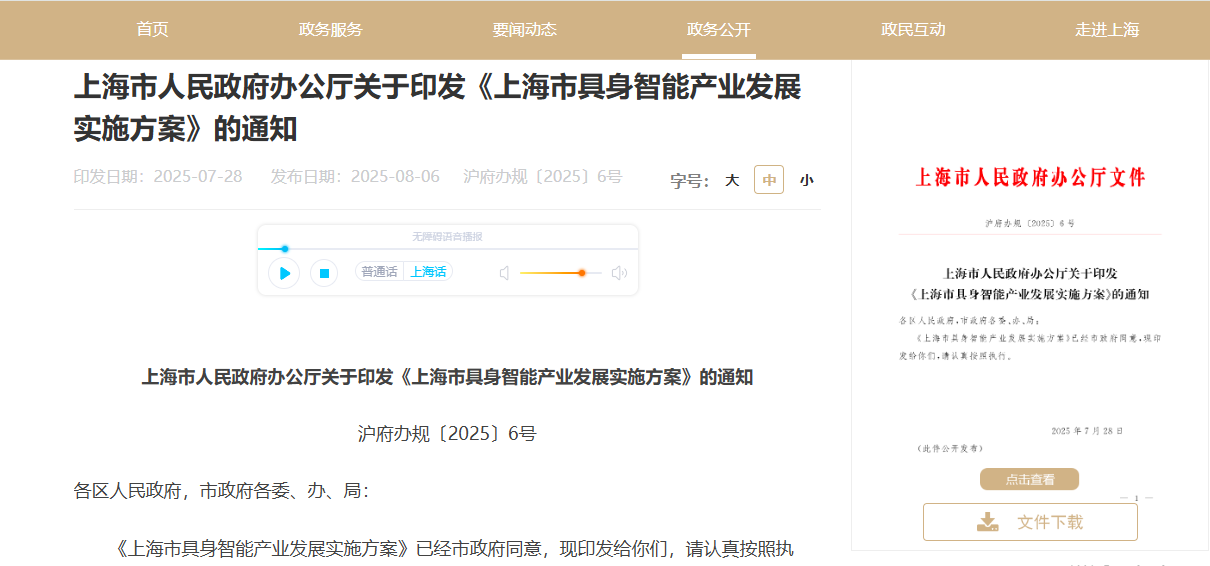This screenshot has width=1210, height=566.
Task: Set font size to 中
Action: 769,180
